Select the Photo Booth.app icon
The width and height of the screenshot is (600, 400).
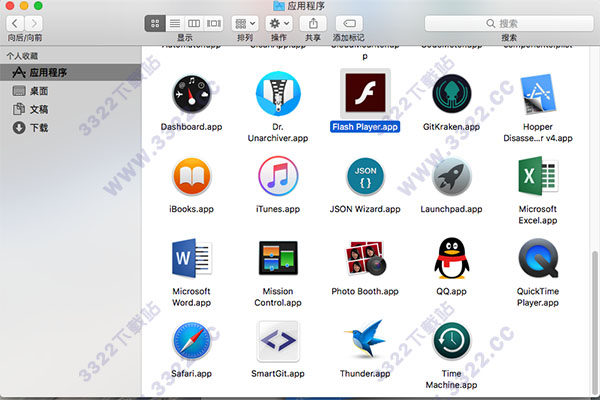click(365, 258)
